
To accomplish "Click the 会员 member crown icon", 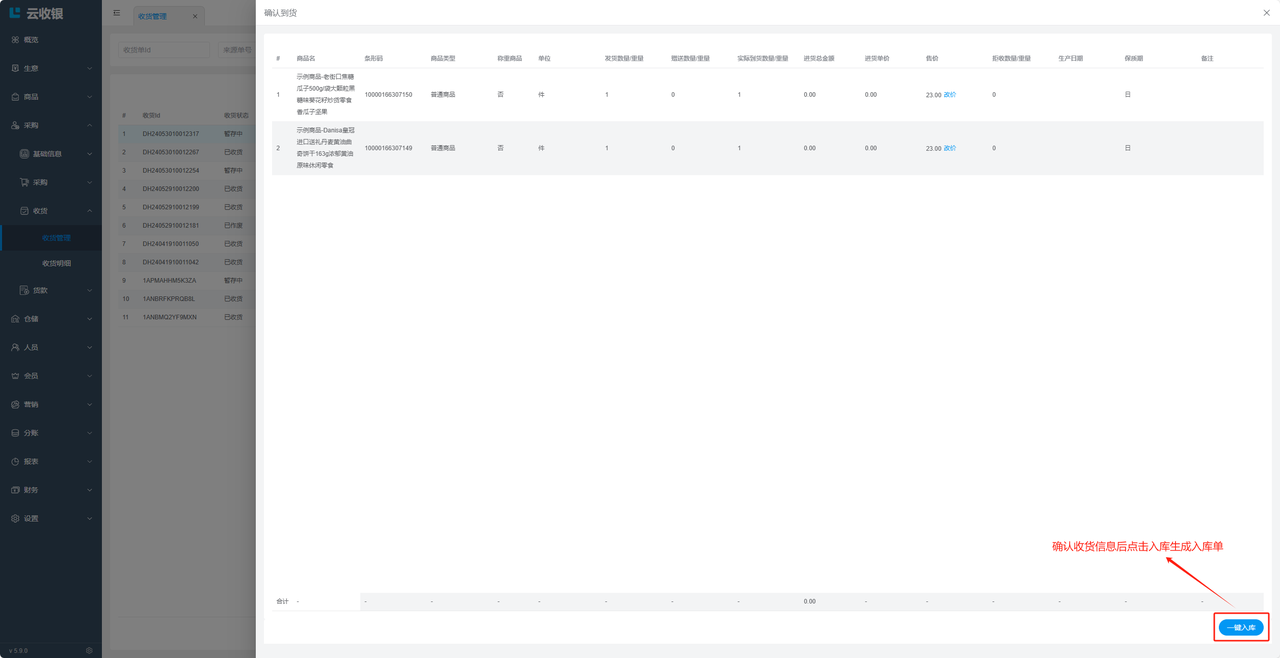I will 15,376.
